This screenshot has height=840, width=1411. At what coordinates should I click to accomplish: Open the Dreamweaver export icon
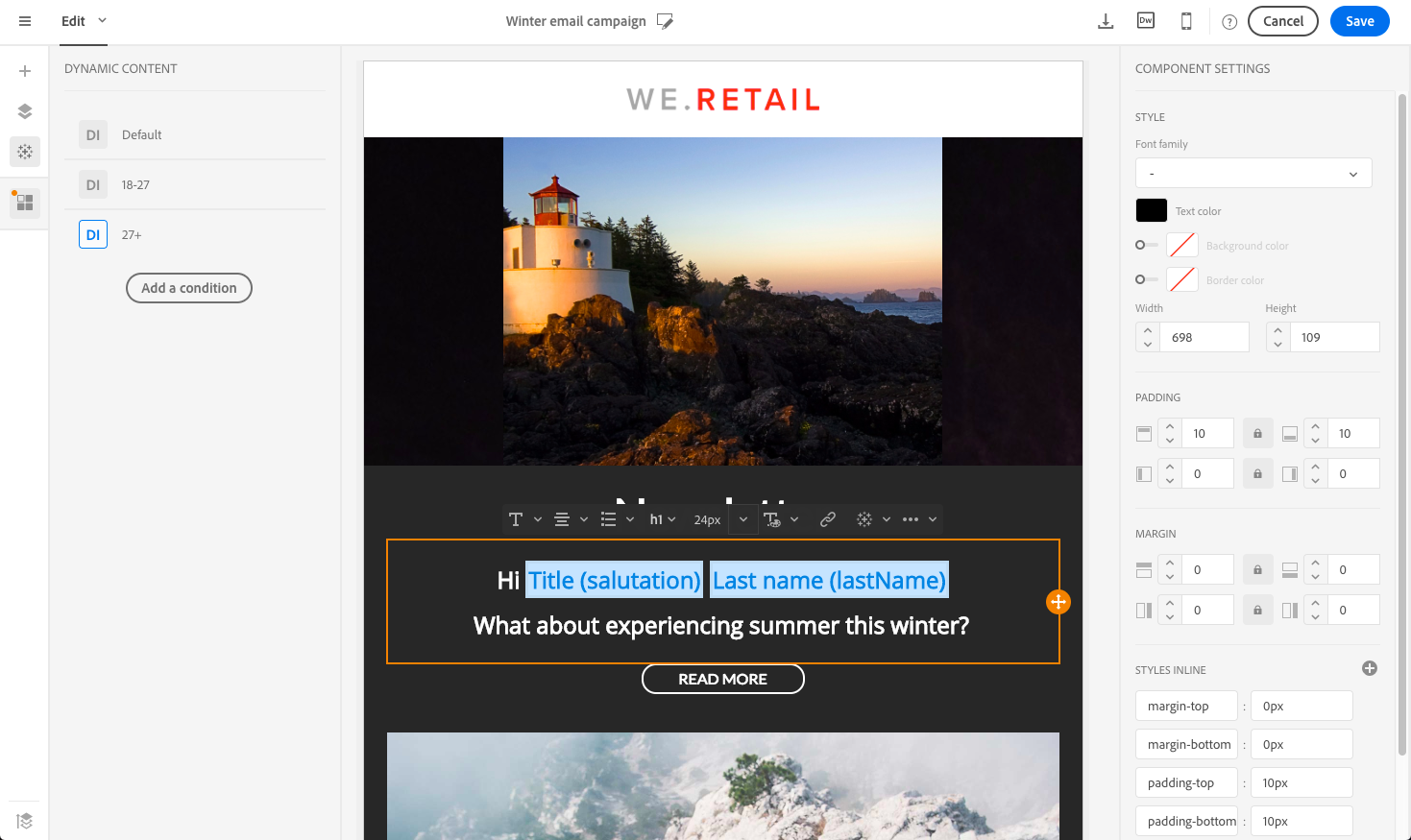[x=1146, y=21]
